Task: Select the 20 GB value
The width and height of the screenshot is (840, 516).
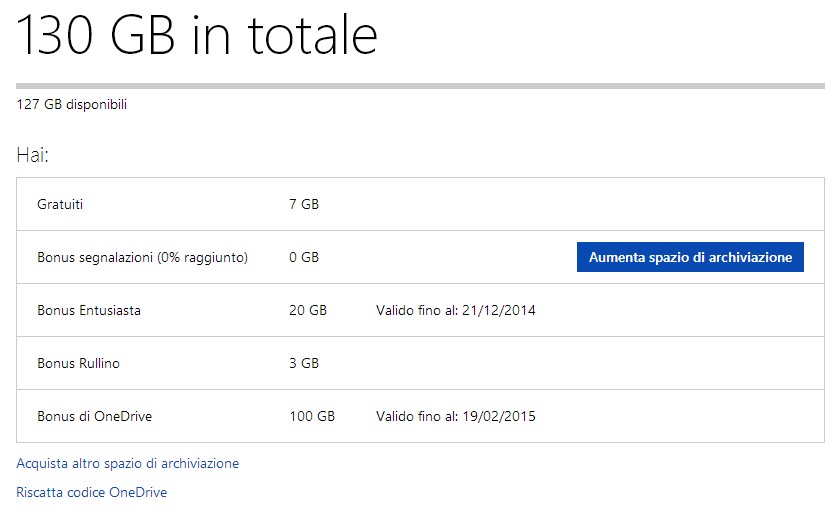Action: (x=308, y=310)
